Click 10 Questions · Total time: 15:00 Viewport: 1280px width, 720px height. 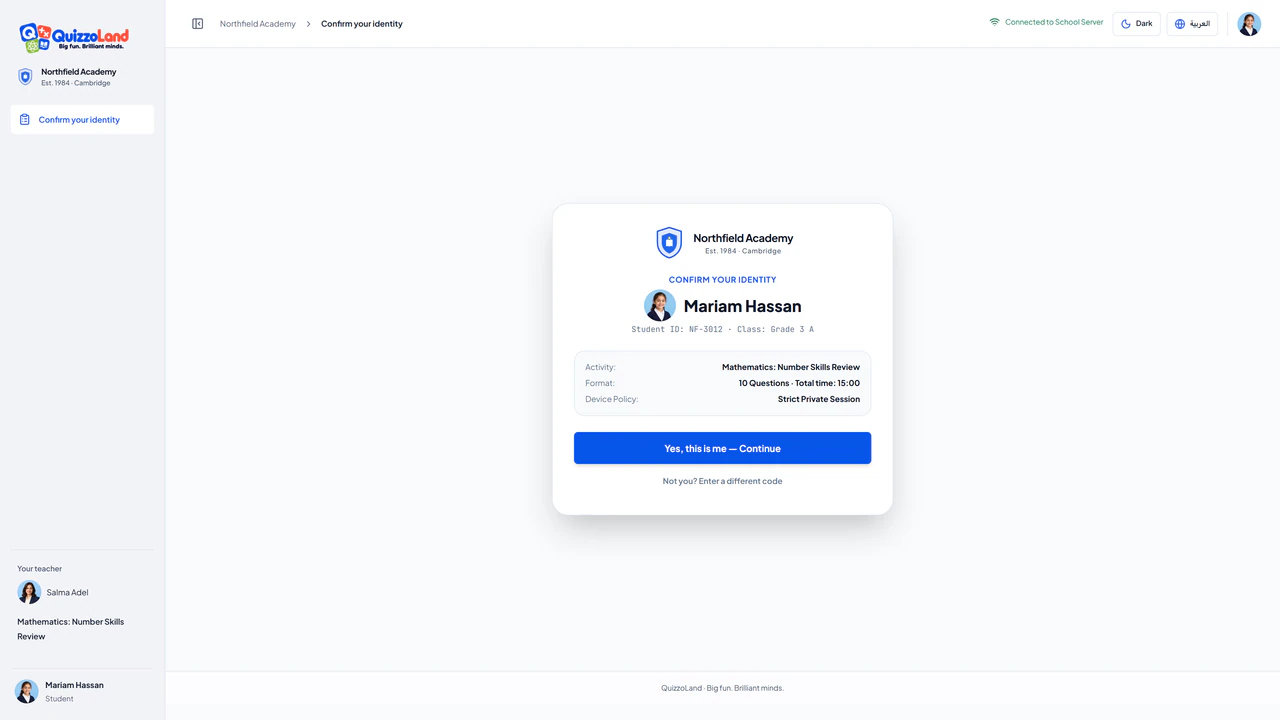[799, 383]
